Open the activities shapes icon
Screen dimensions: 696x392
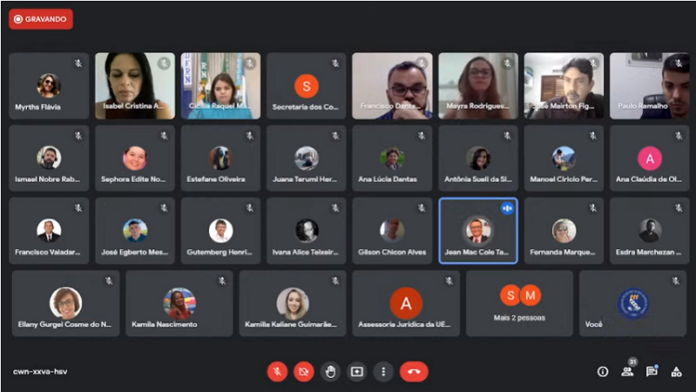pyautogui.click(x=676, y=372)
